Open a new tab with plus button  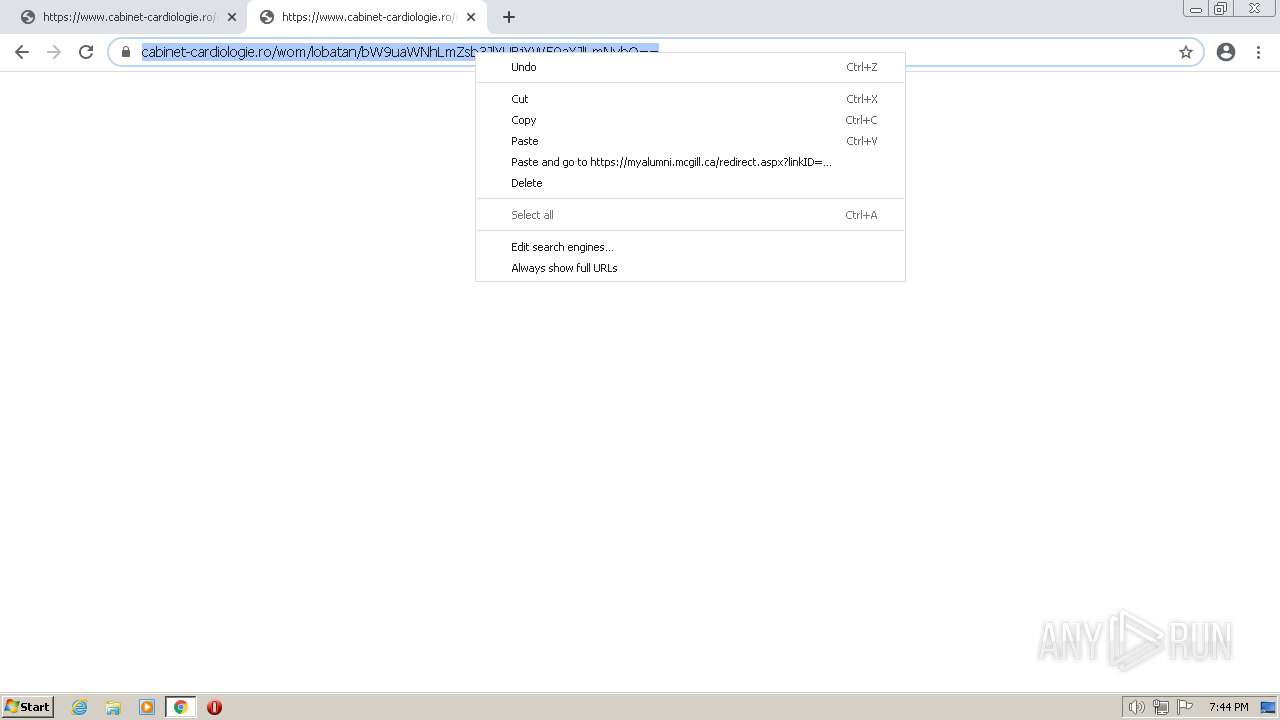click(x=508, y=17)
